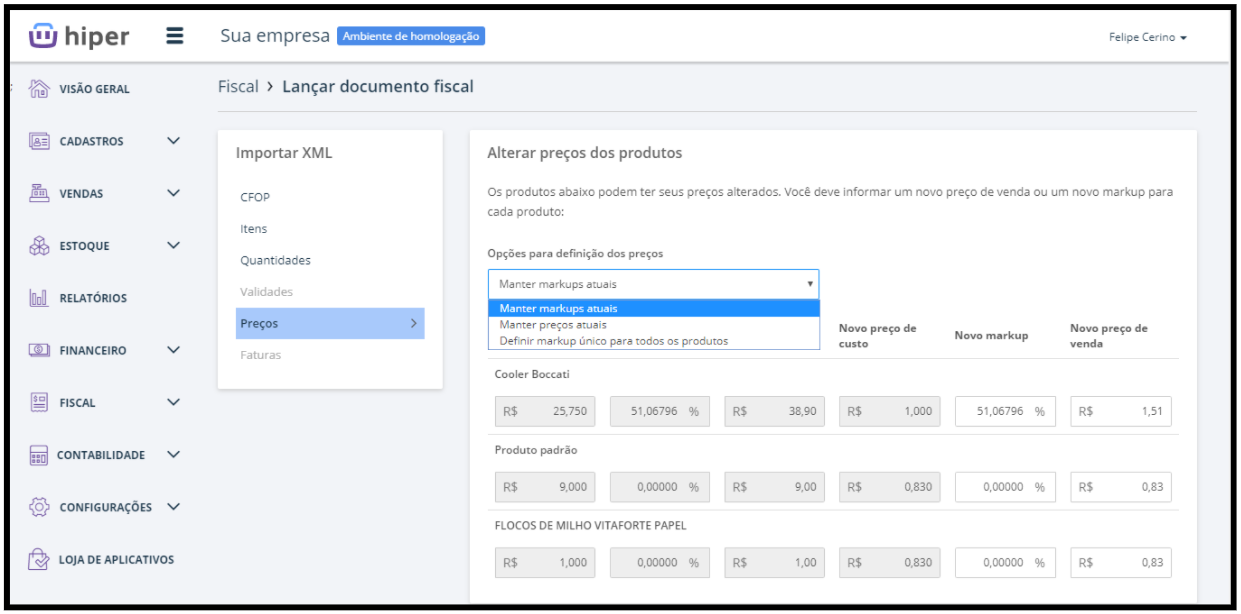Screen dimensions: 1241x614
Task: Click Cooler Boccati new cost 1,000 field
Action: coord(890,411)
